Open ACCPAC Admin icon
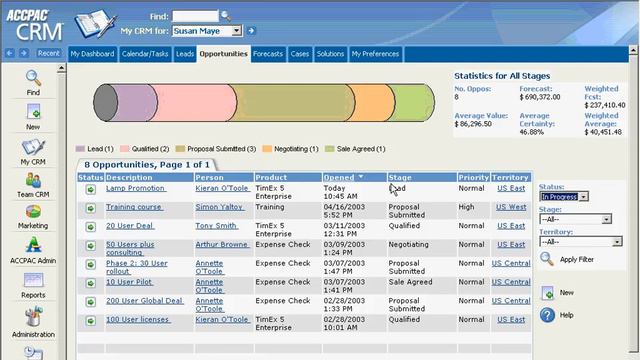This screenshot has height=360, width=640. [x=33, y=245]
